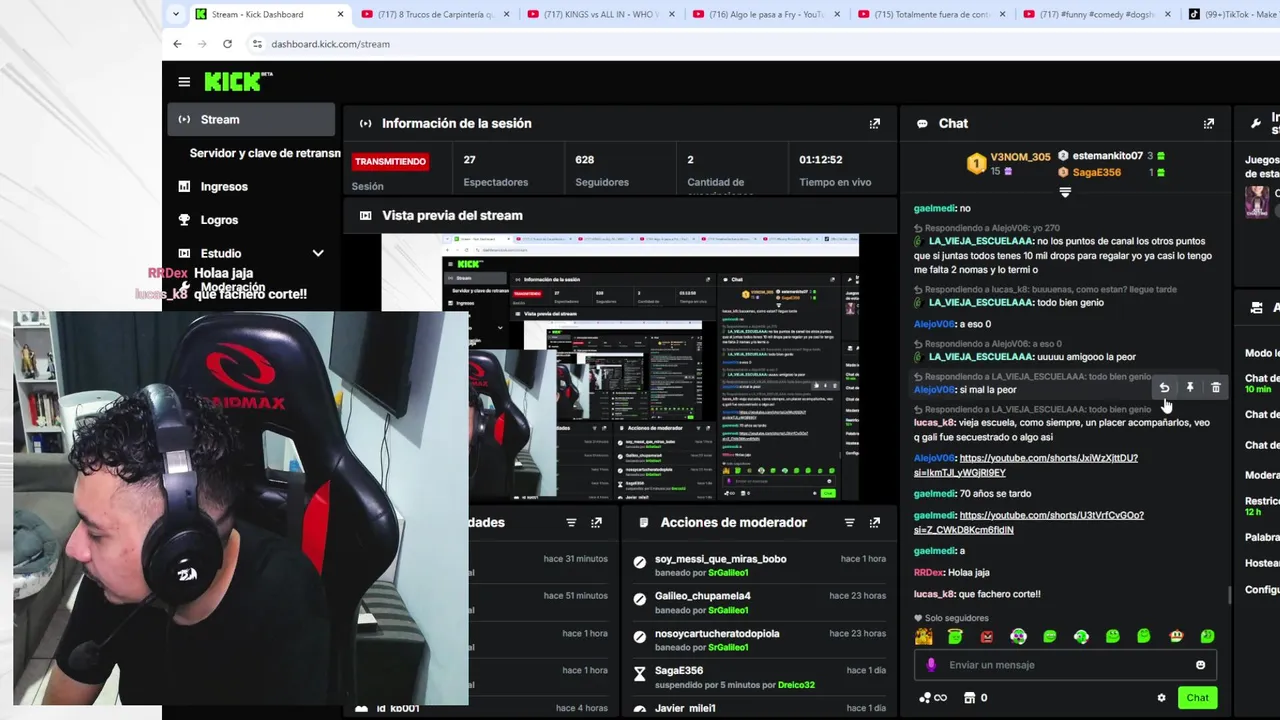Close the Stream - Kick Dashboard tab
The height and width of the screenshot is (720, 1280).
340,14
